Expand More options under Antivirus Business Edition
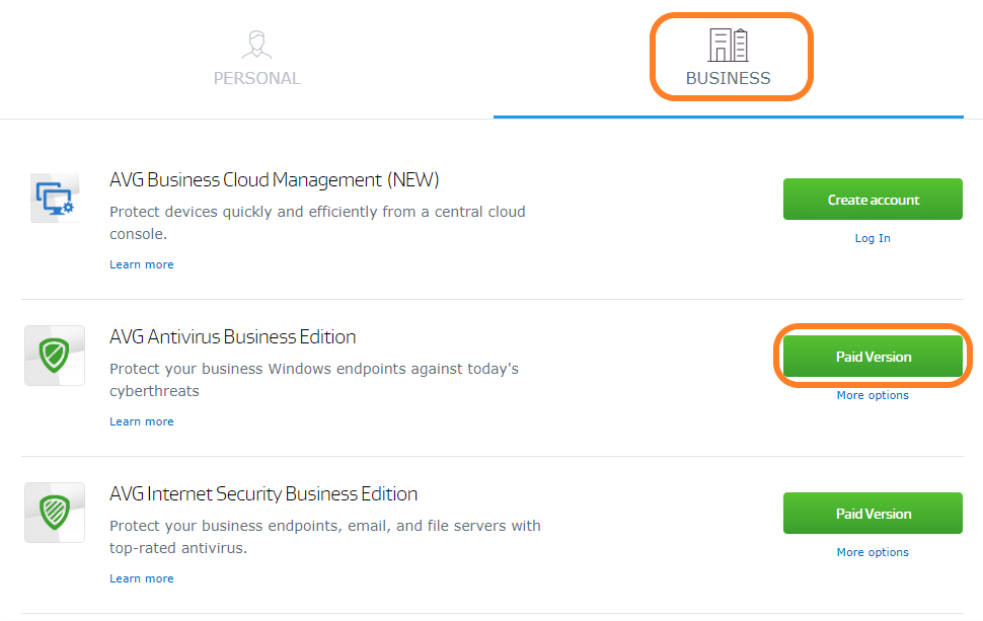The height and width of the screenshot is (621, 983). coord(871,395)
